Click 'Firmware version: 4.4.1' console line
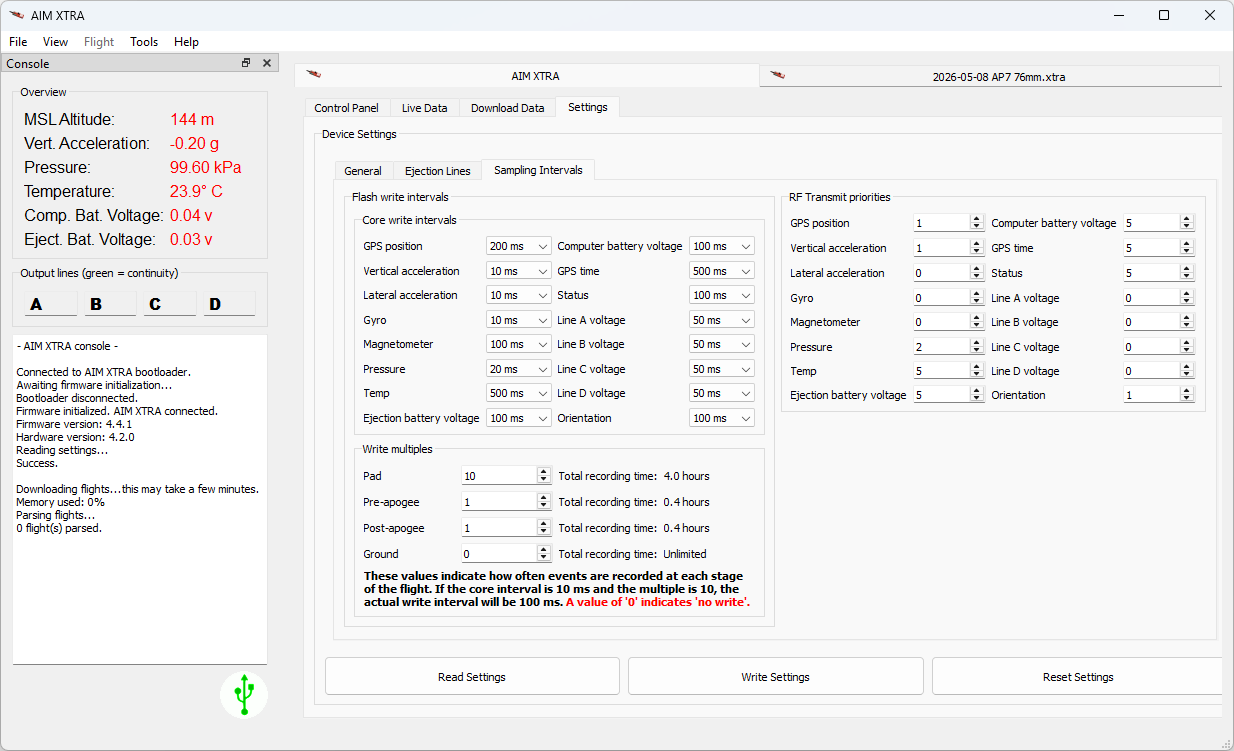 [74, 424]
